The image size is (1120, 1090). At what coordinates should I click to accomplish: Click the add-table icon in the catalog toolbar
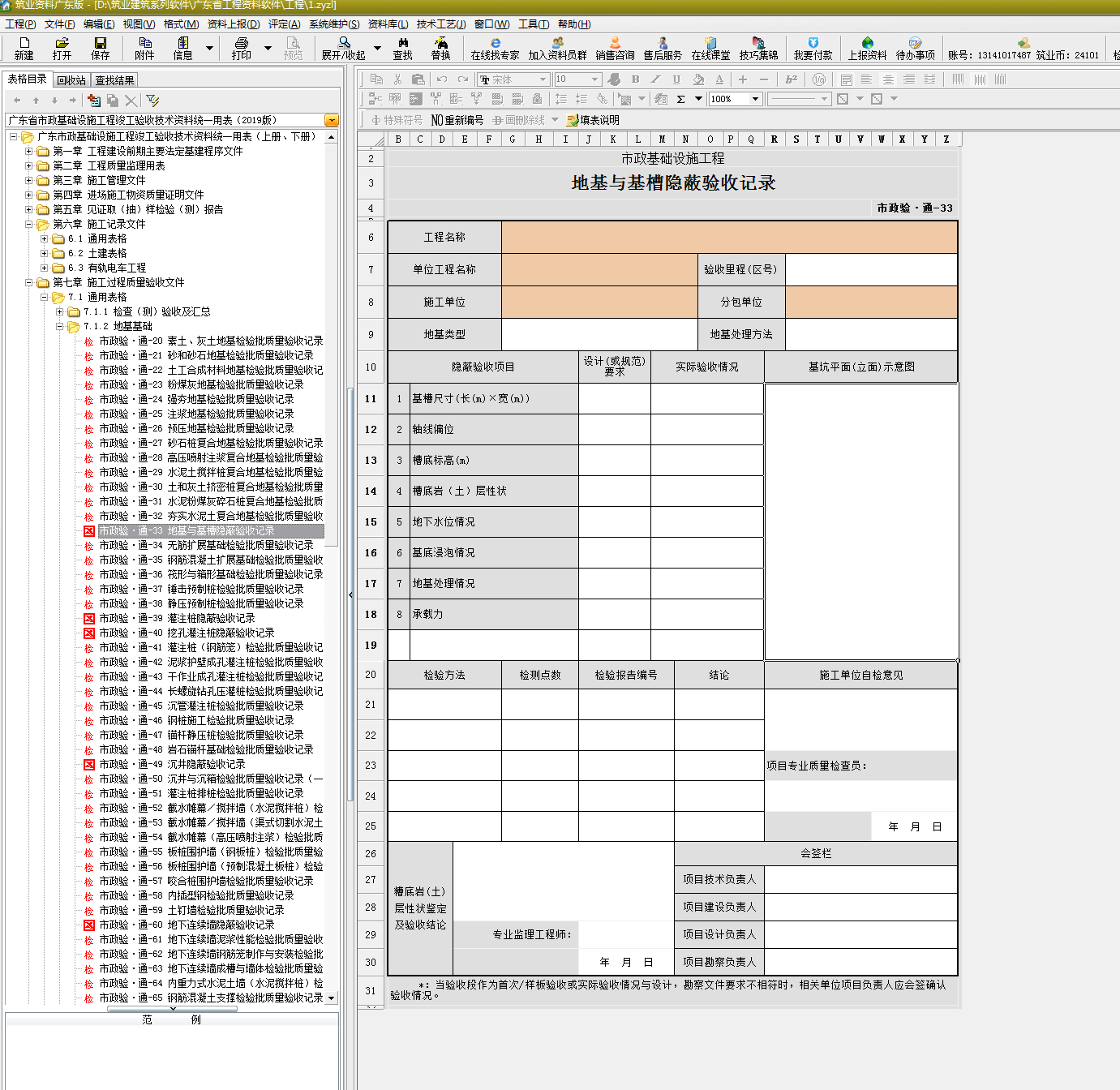click(x=94, y=101)
